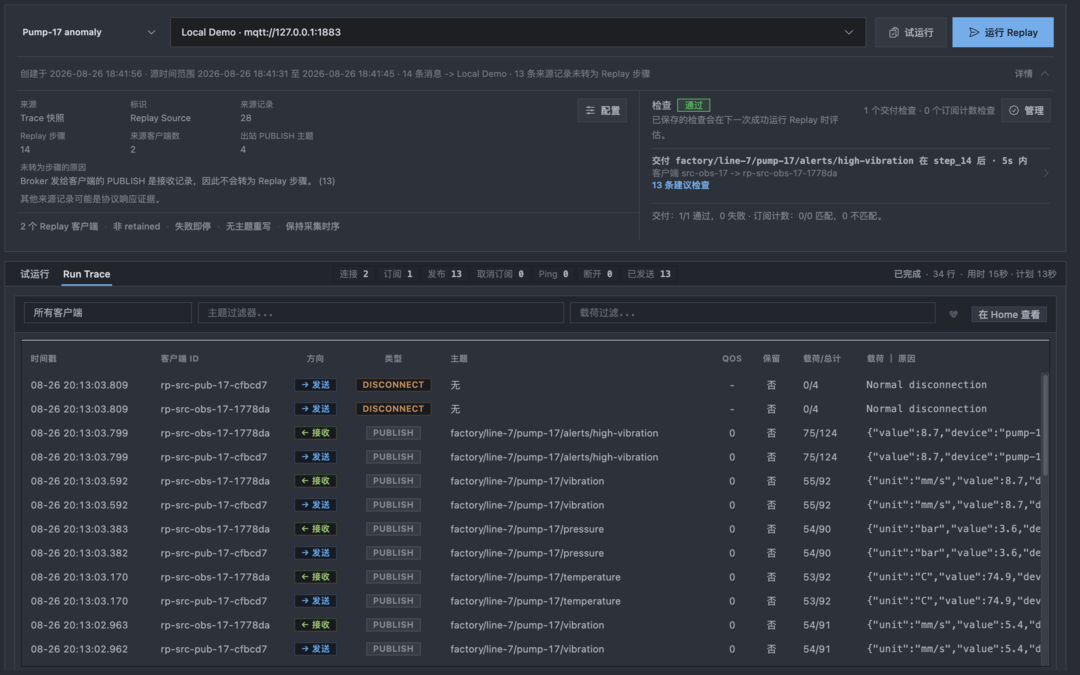Click 接收 badge in 20:13:02.963 row
Image resolution: width=1080 pixels, height=675 pixels.
click(x=315, y=625)
